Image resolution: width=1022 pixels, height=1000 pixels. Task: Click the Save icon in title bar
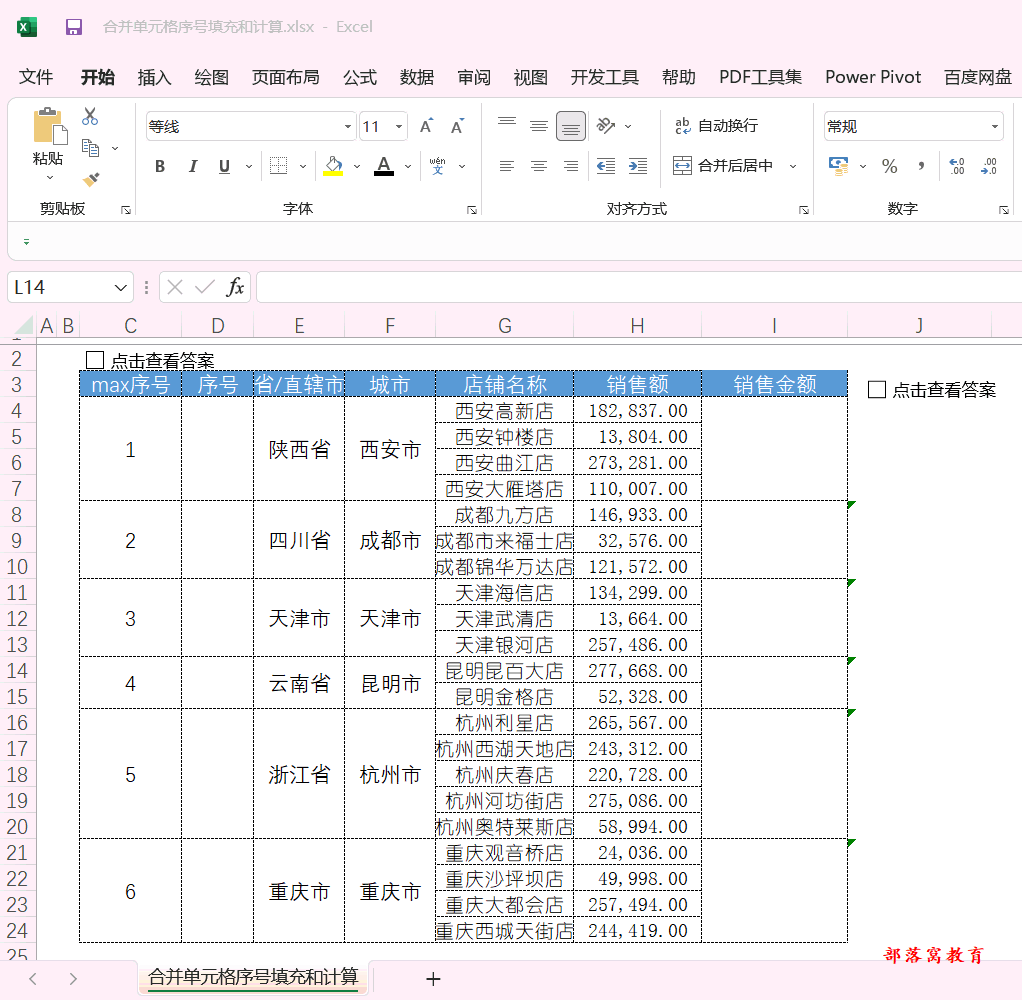(74, 27)
